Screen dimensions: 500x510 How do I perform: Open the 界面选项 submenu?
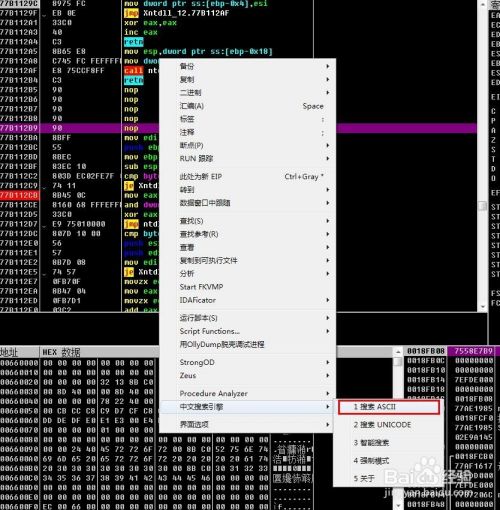point(247,425)
